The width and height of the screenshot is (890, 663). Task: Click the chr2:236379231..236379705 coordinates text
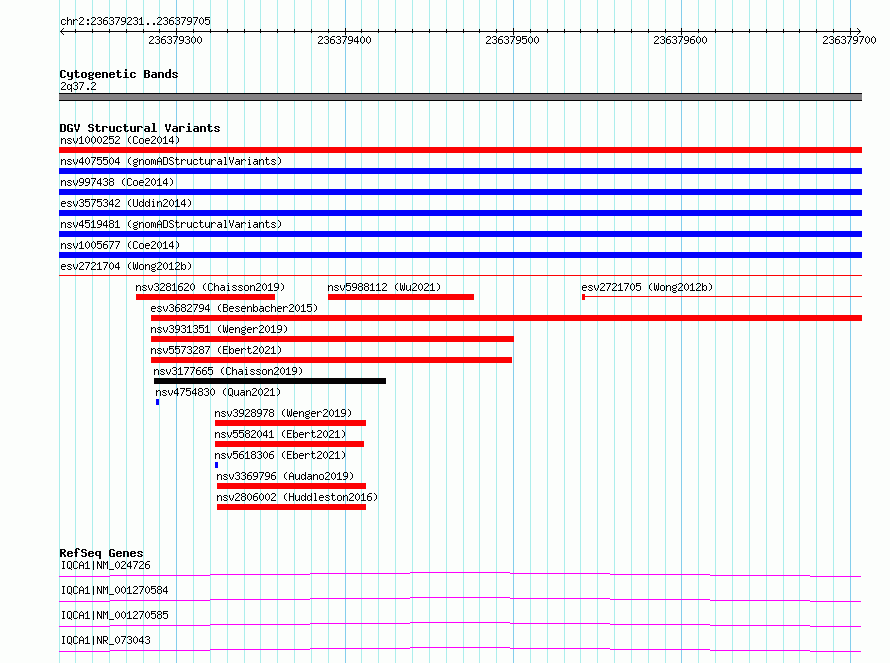pos(135,21)
